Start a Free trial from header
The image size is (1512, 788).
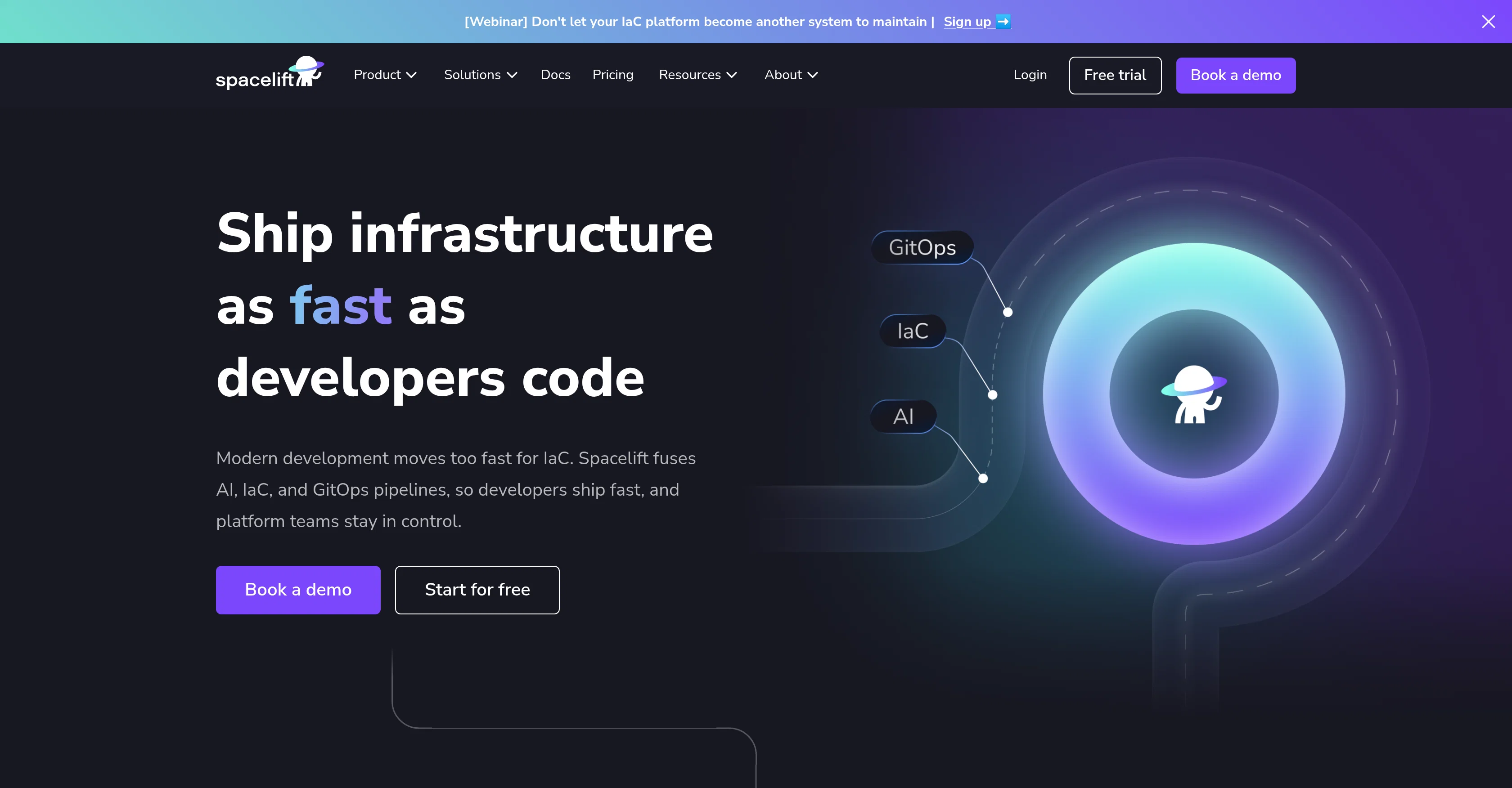click(1115, 75)
